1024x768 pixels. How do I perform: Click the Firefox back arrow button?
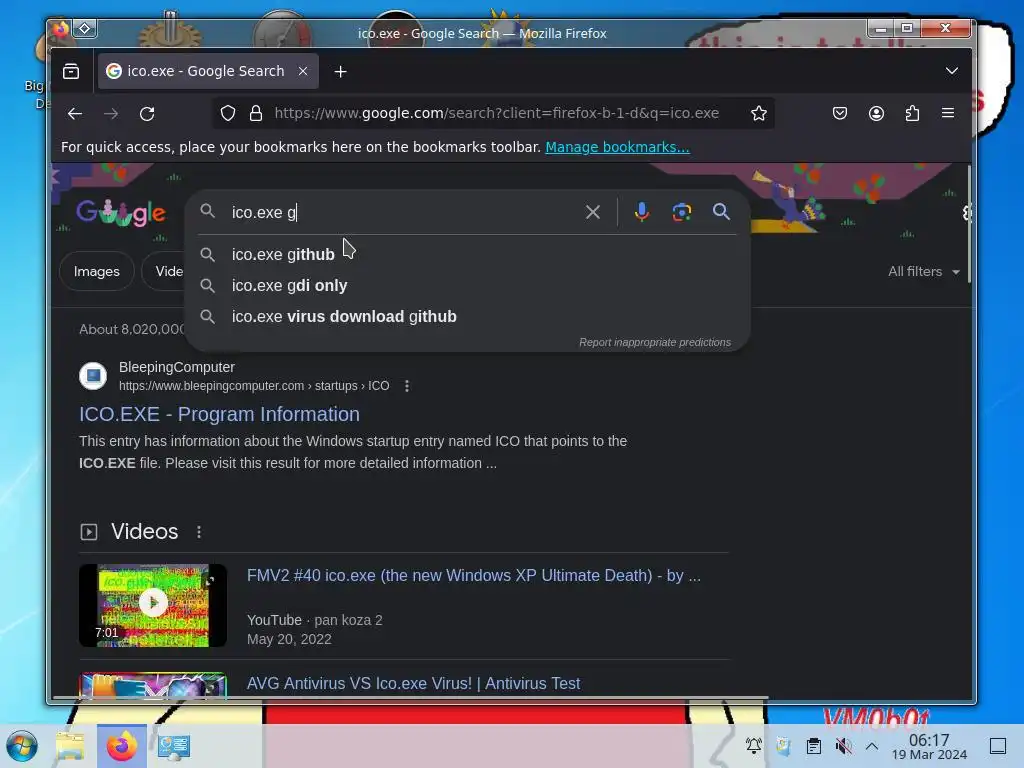[x=75, y=114]
